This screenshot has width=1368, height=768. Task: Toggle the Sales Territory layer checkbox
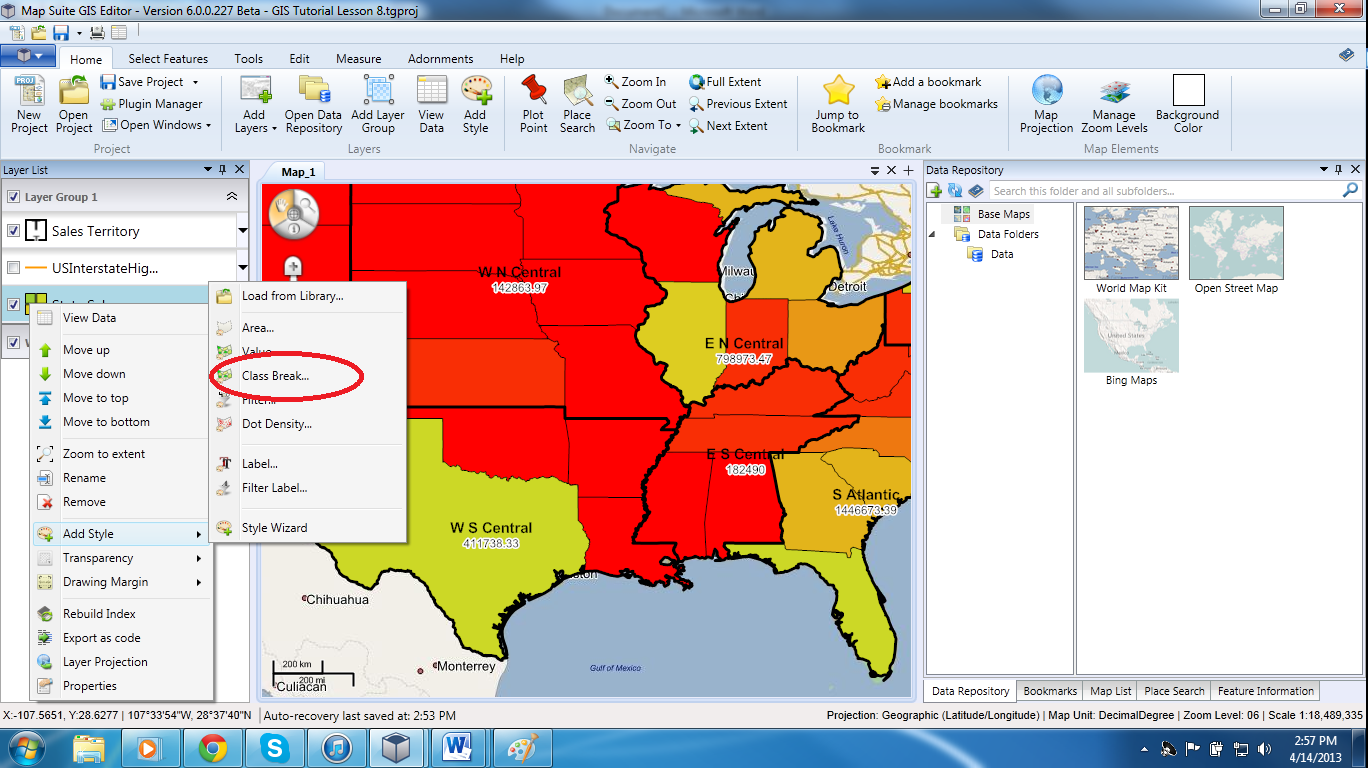pos(14,231)
